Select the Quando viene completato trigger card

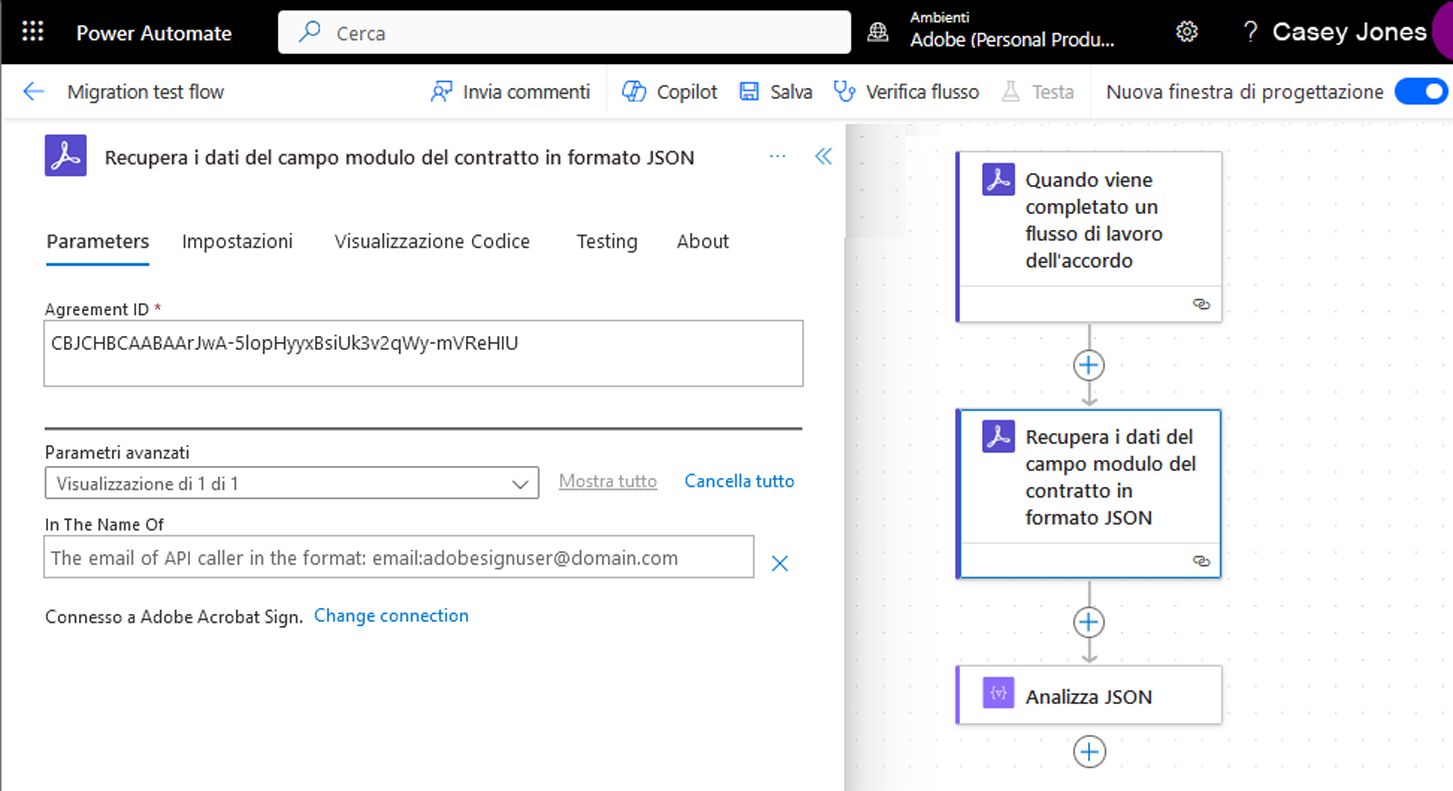[1089, 237]
